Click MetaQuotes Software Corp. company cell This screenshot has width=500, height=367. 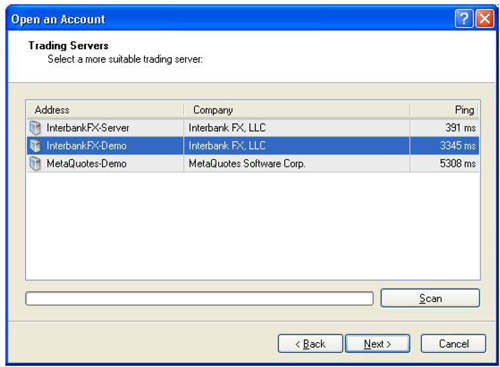click(x=247, y=164)
